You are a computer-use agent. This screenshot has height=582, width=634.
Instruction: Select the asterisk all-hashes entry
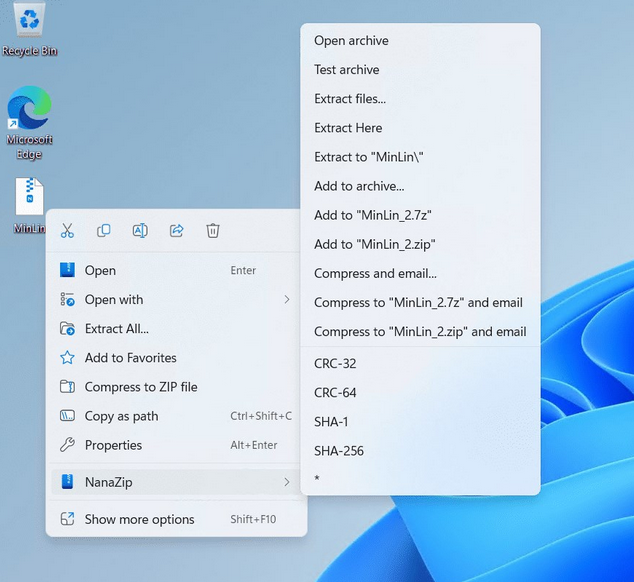coord(421,478)
